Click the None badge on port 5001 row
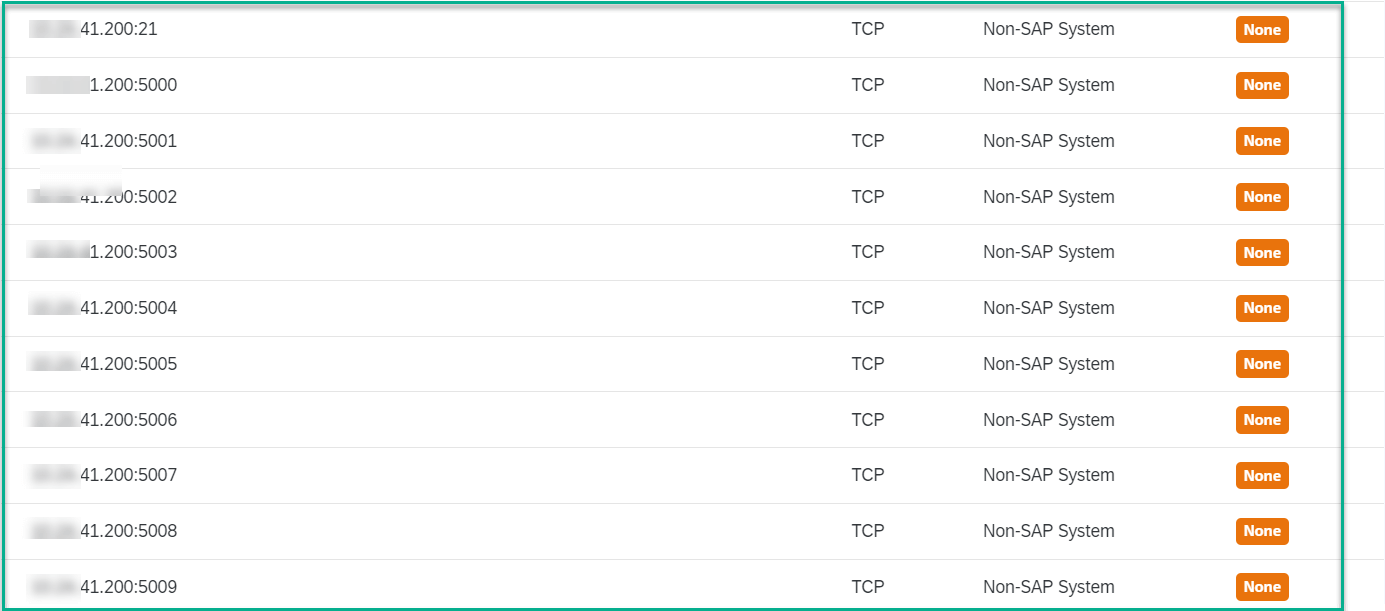Viewport: 1385px width, 611px height. coord(1261,141)
